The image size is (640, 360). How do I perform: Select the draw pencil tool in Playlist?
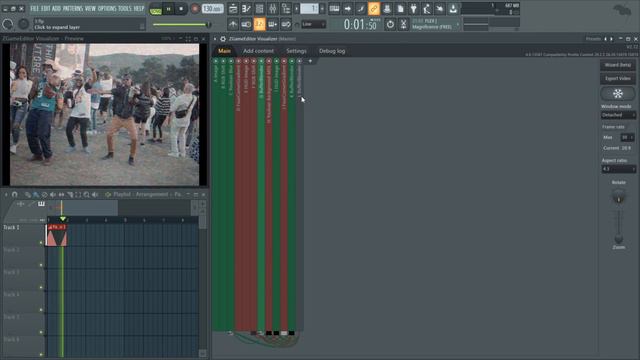click(x=27, y=195)
